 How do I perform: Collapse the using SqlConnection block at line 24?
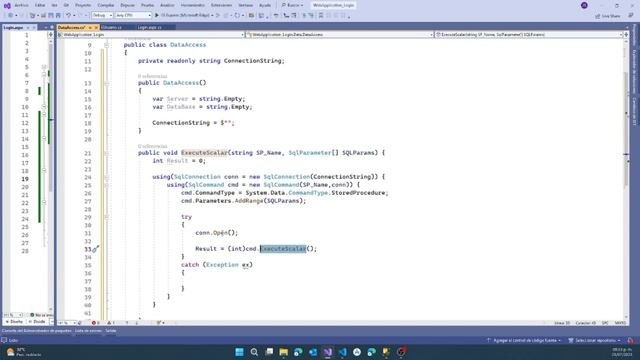[x=107, y=177]
